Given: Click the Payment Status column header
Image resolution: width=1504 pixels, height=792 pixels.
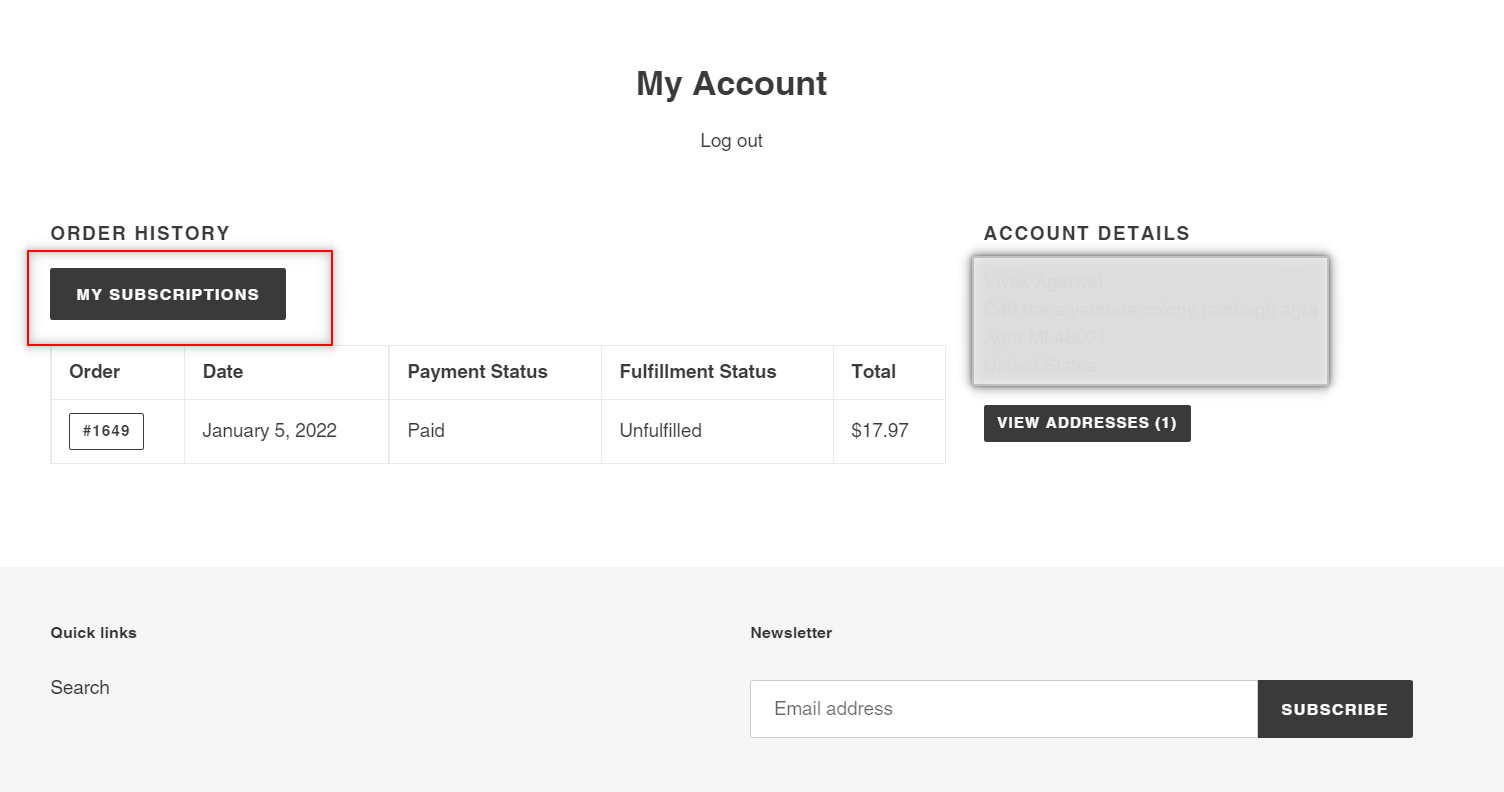Looking at the screenshot, I should 477,372.
